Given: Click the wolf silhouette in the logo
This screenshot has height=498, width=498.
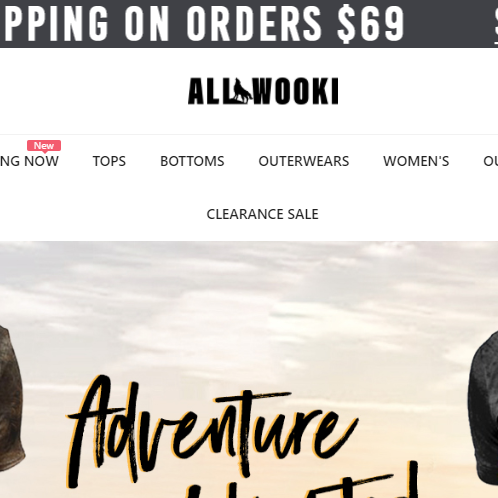Looking at the screenshot, I should (242, 90).
